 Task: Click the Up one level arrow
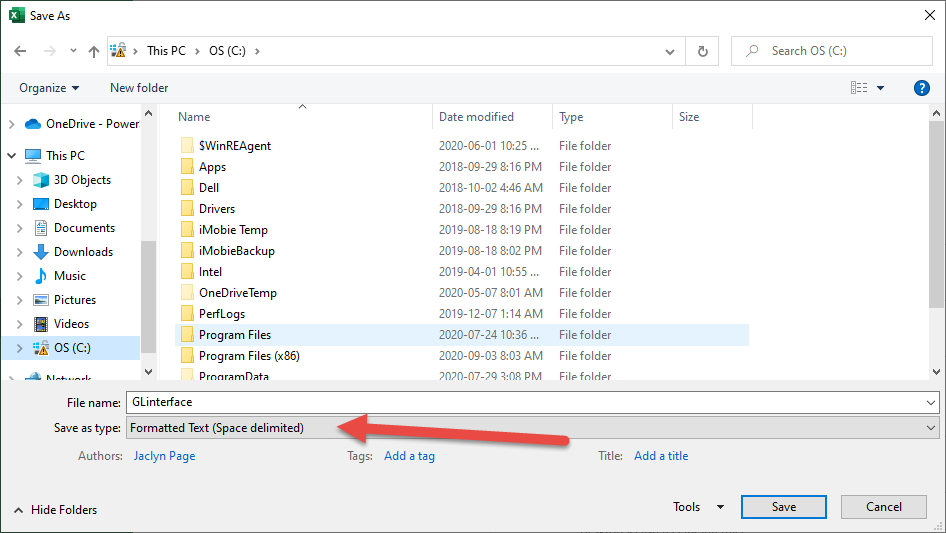(x=94, y=51)
